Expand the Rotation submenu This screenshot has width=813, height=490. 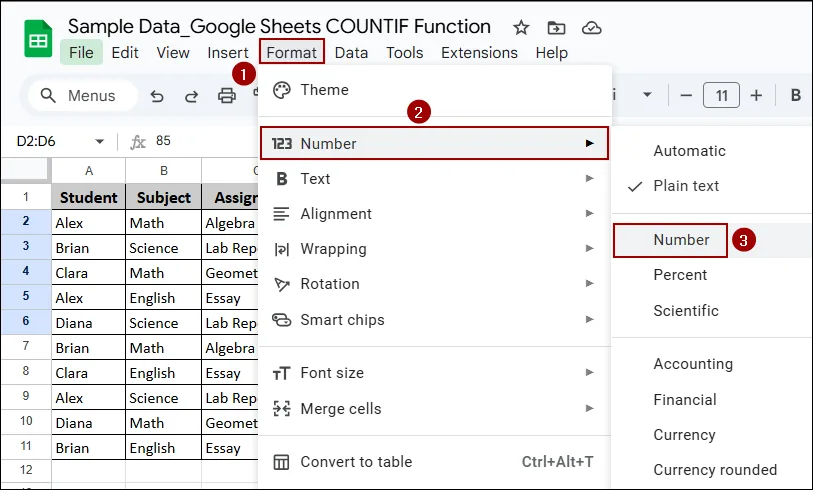click(x=434, y=284)
